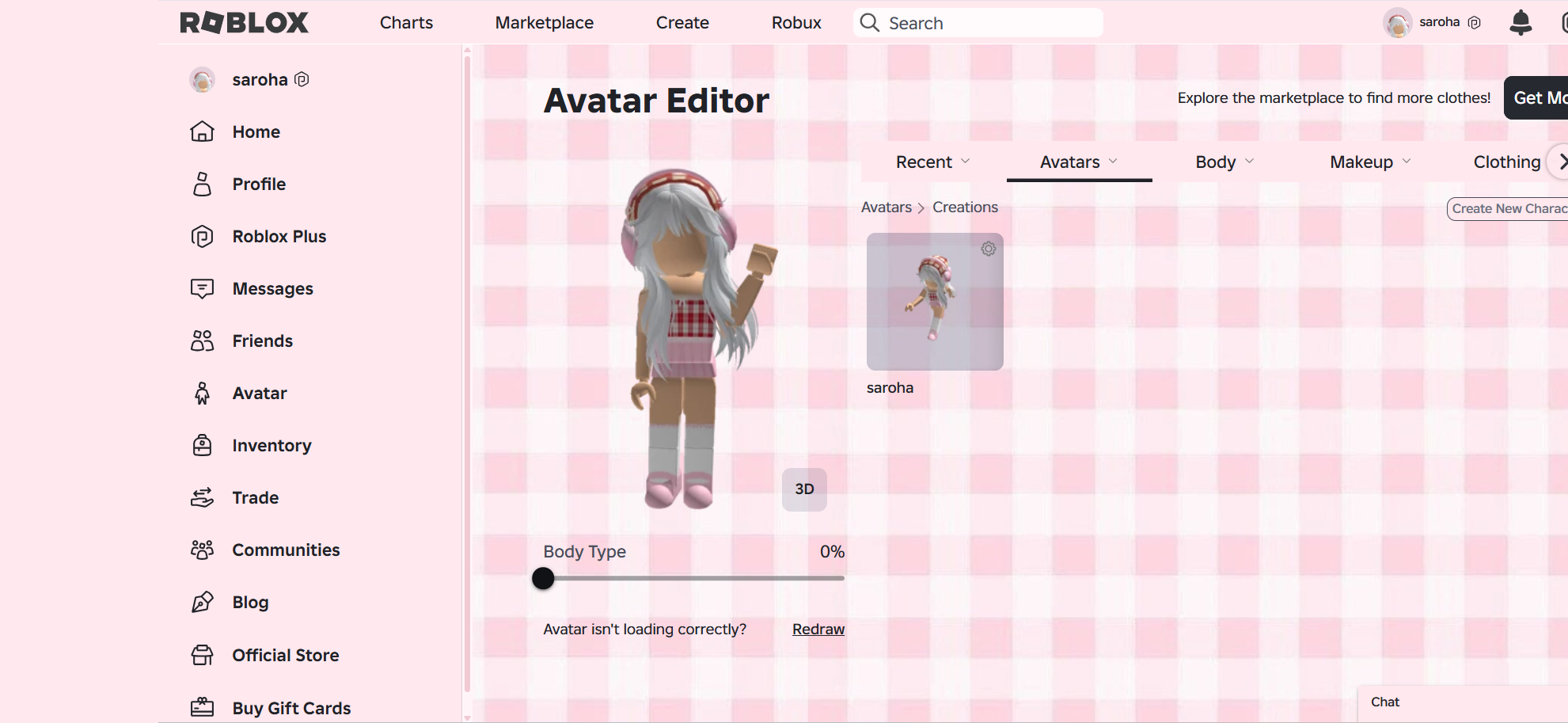Screen dimensions: 1568x723
Task: Click the '0%' body type value
Action: click(x=832, y=551)
